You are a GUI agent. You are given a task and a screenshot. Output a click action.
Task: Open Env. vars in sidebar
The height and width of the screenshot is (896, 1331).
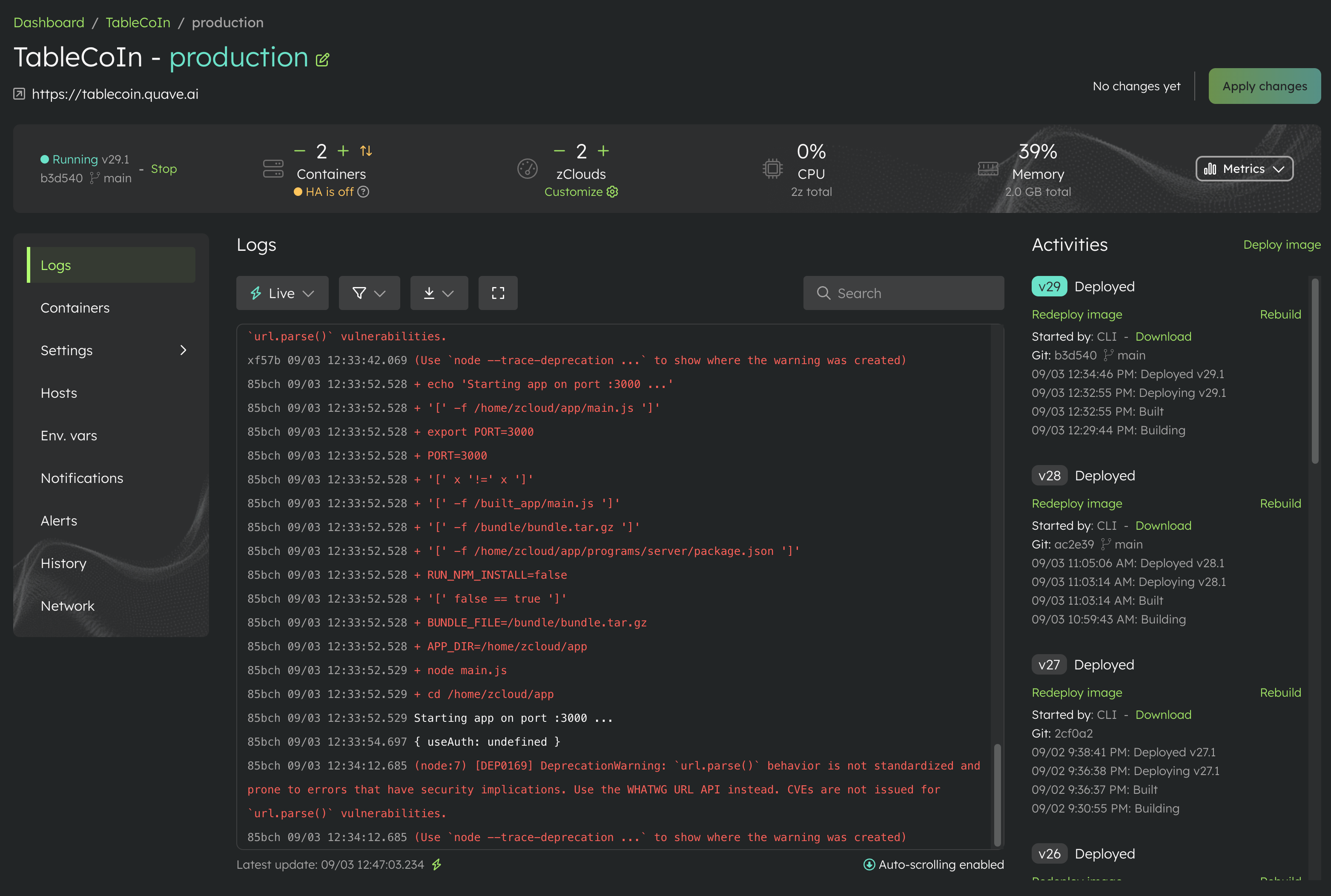69,435
